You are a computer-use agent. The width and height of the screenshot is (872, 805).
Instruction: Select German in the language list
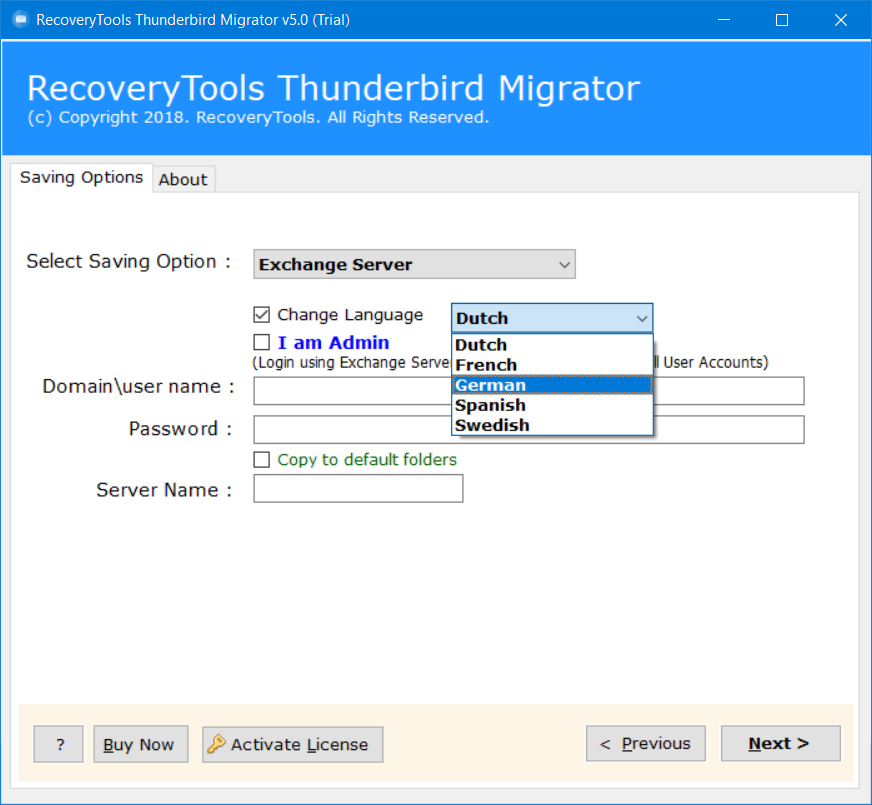click(x=552, y=385)
